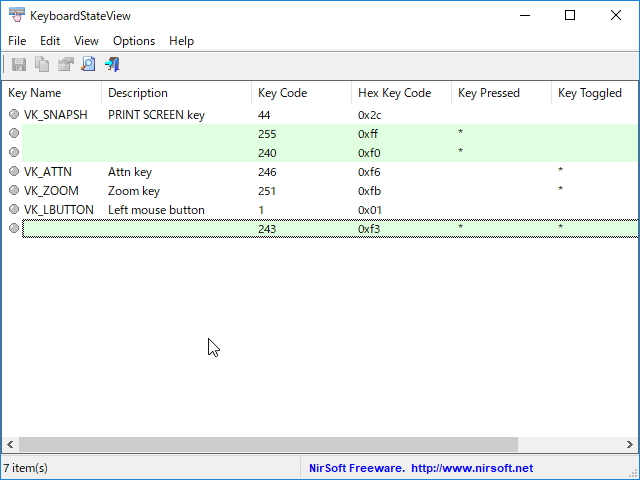Open the Edit menu
The width and height of the screenshot is (640, 480).
50,41
